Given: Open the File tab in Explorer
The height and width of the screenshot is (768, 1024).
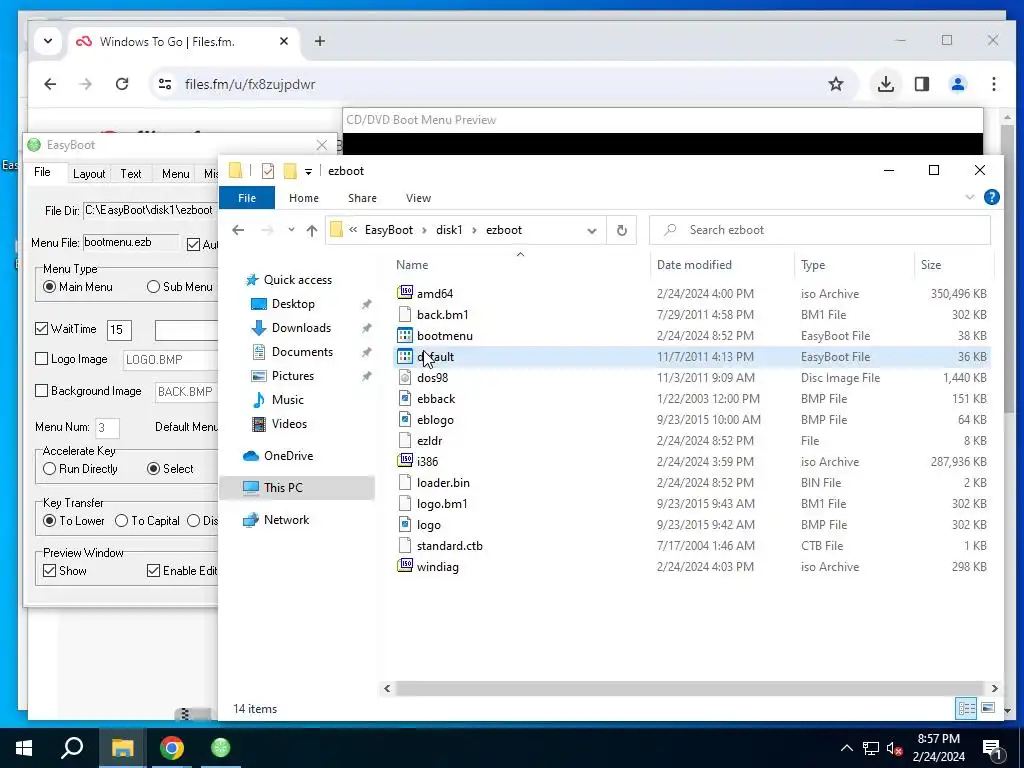Looking at the screenshot, I should point(247,198).
